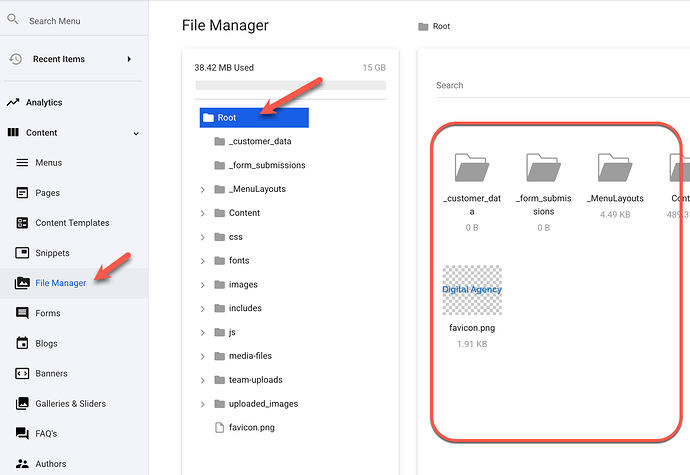Open Content Templates in sidebar
690x475 pixels.
tap(72, 223)
